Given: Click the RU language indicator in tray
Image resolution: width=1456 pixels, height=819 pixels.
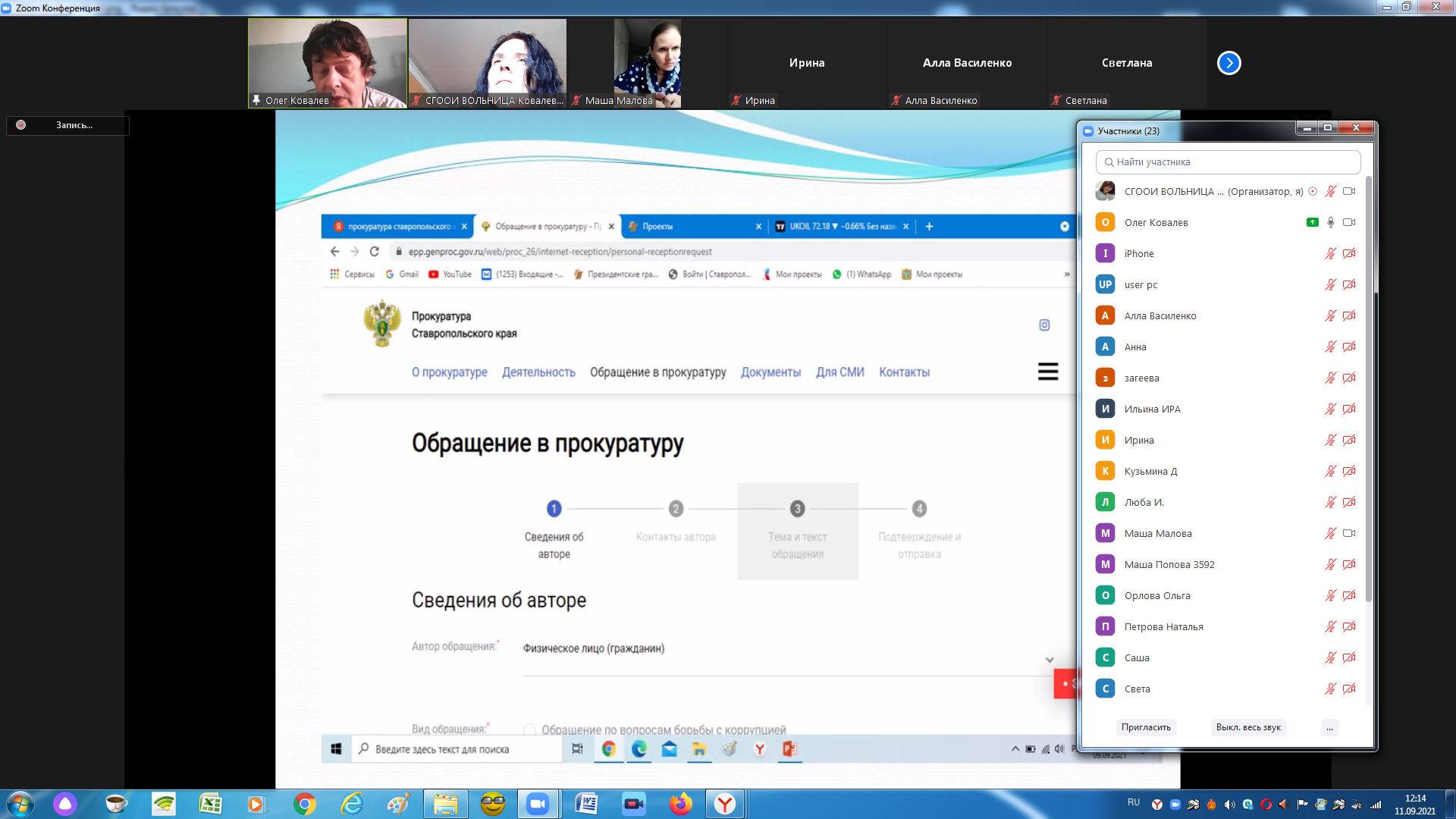Looking at the screenshot, I should [x=1134, y=802].
